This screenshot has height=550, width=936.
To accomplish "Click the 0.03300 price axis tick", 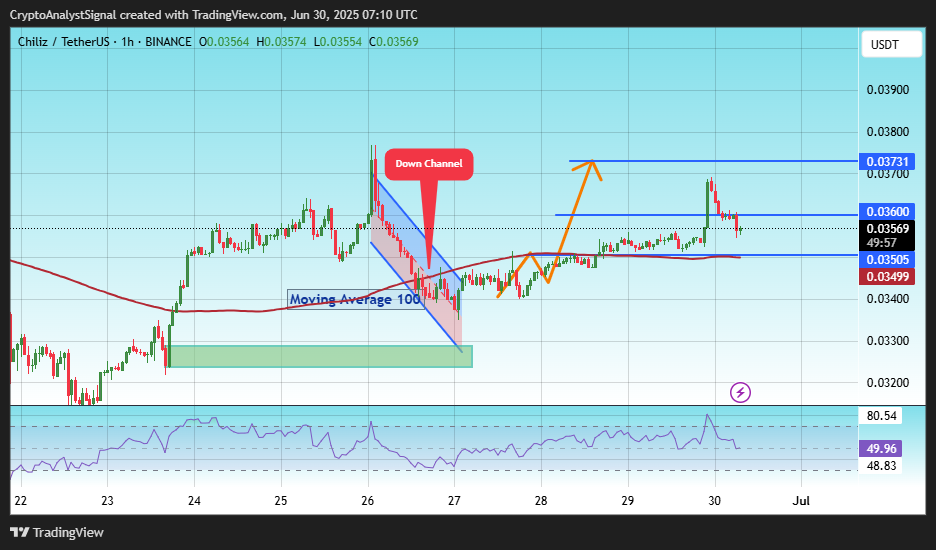I will 888,341.
